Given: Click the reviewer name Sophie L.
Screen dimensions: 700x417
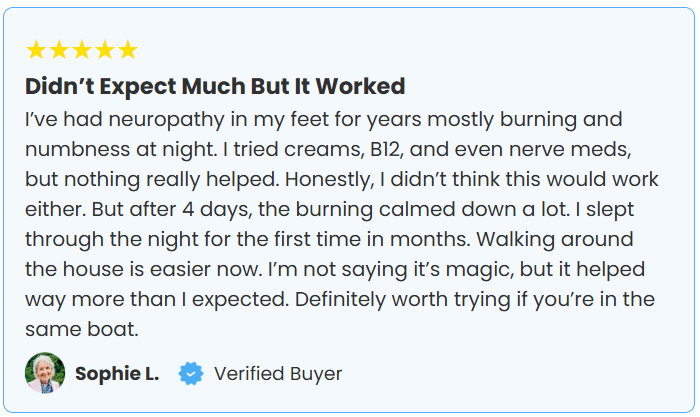Looking at the screenshot, I should pyautogui.click(x=117, y=374).
